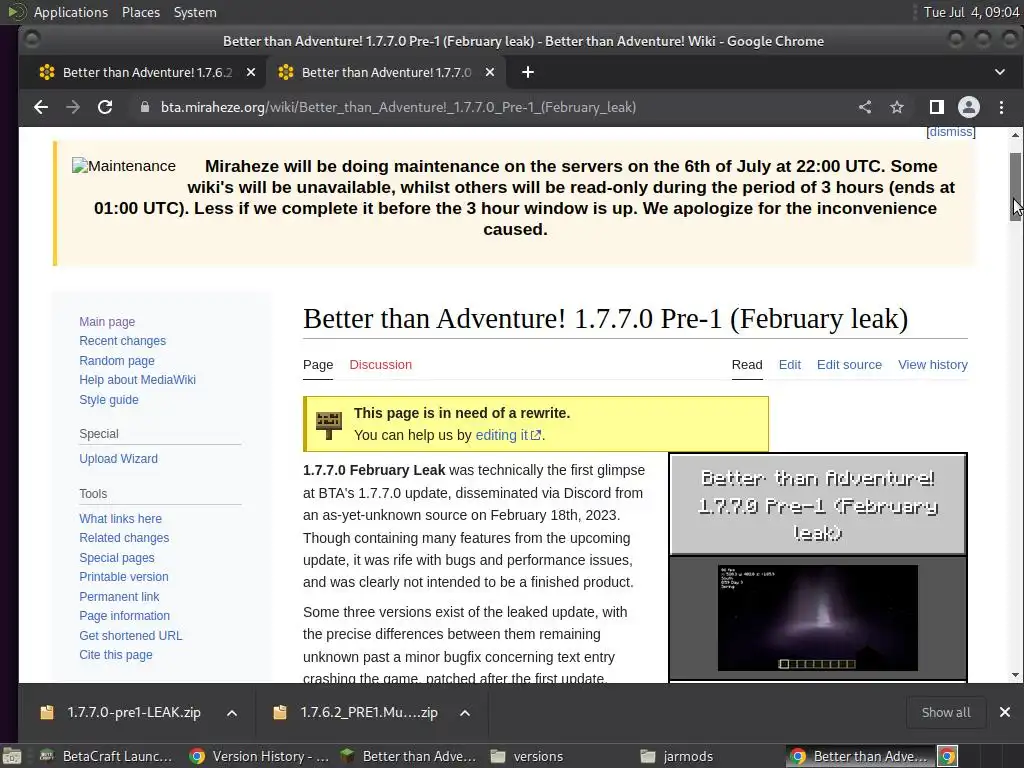Close the downloads bar
Screen dimensions: 1024x768
click(1004, 712)
